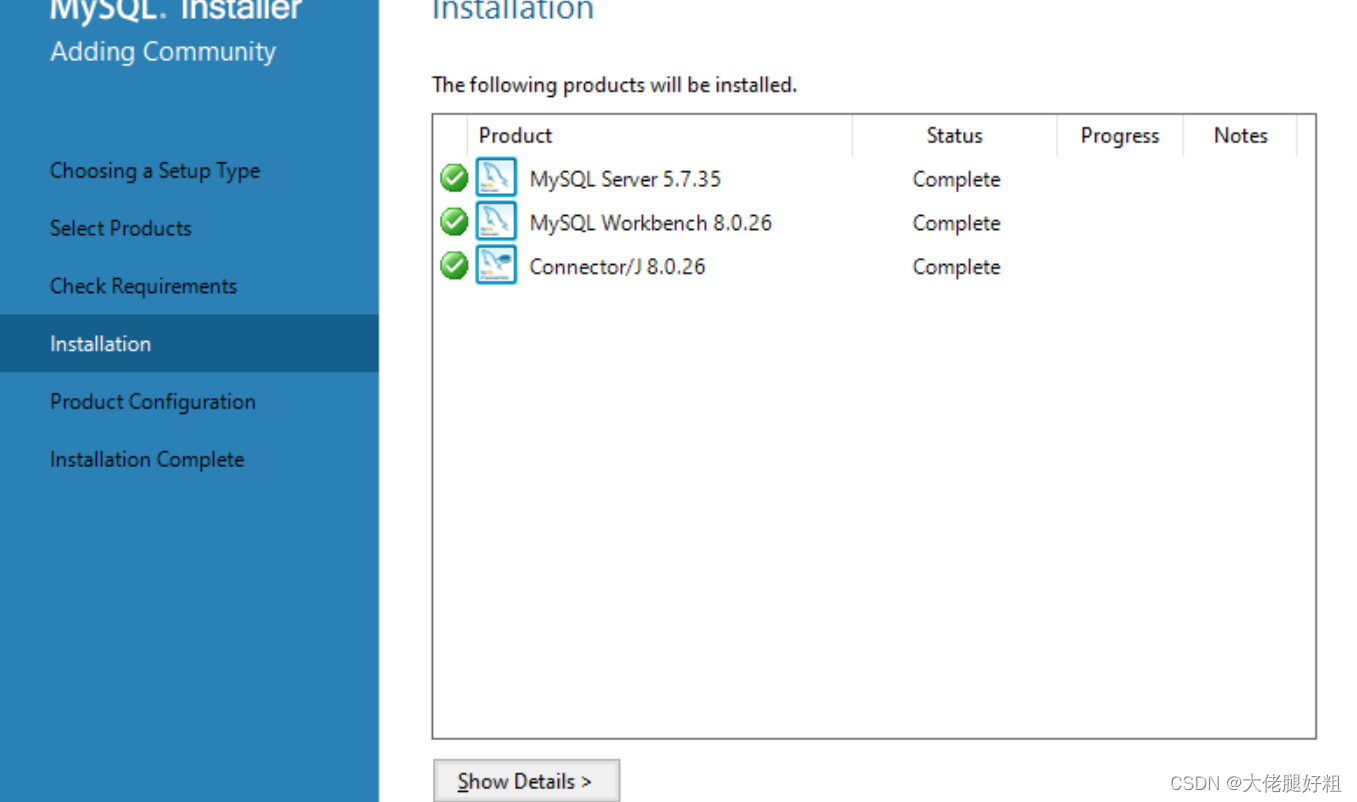
Task: Click Complete status for MySQL Workbench 8.0.26
Action: tap(956, 224)
